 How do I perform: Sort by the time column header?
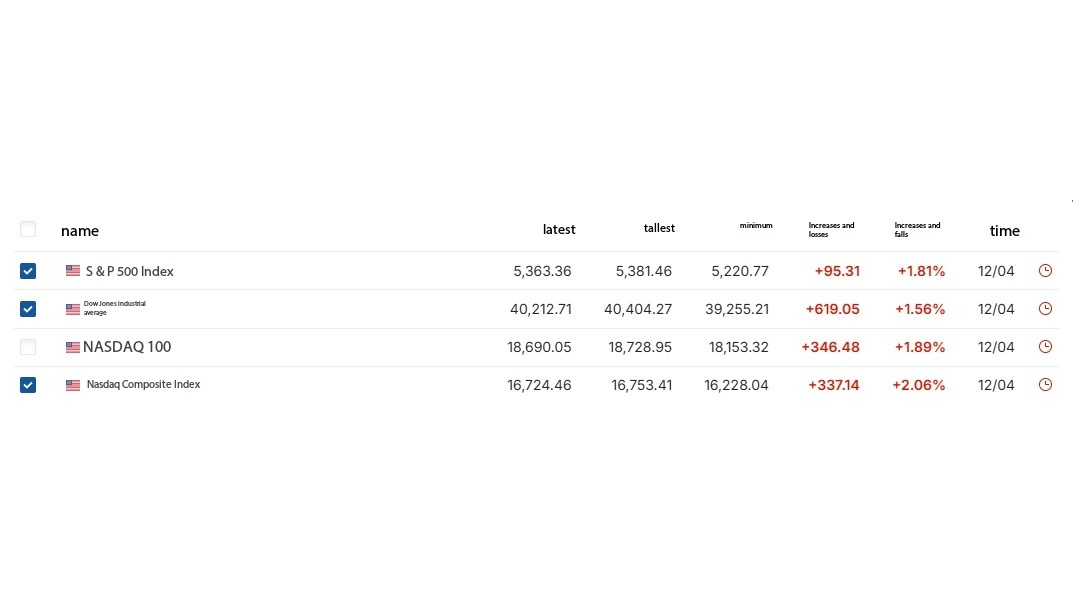click(1005, 231)
